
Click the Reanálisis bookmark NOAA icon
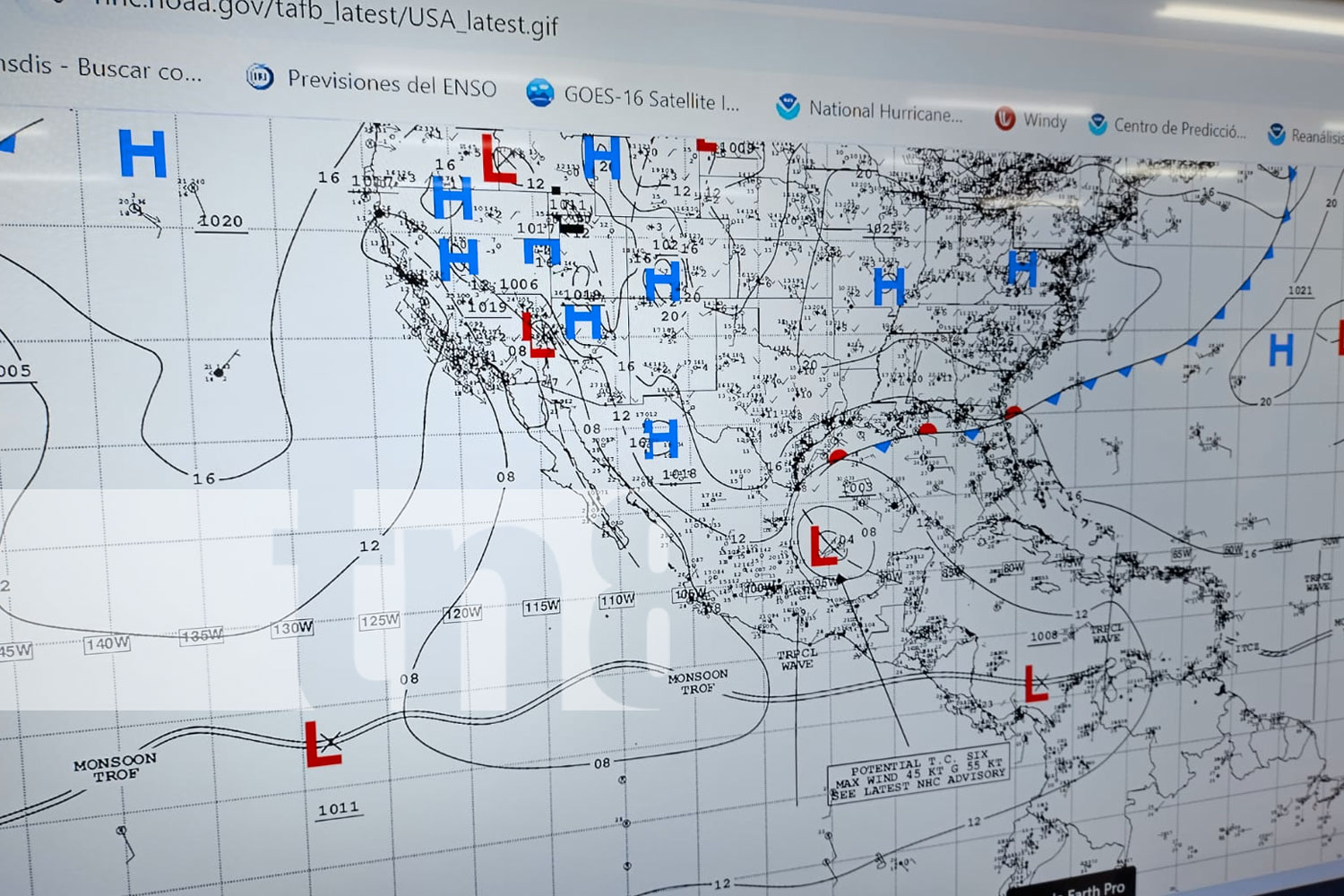(1276, 134)
